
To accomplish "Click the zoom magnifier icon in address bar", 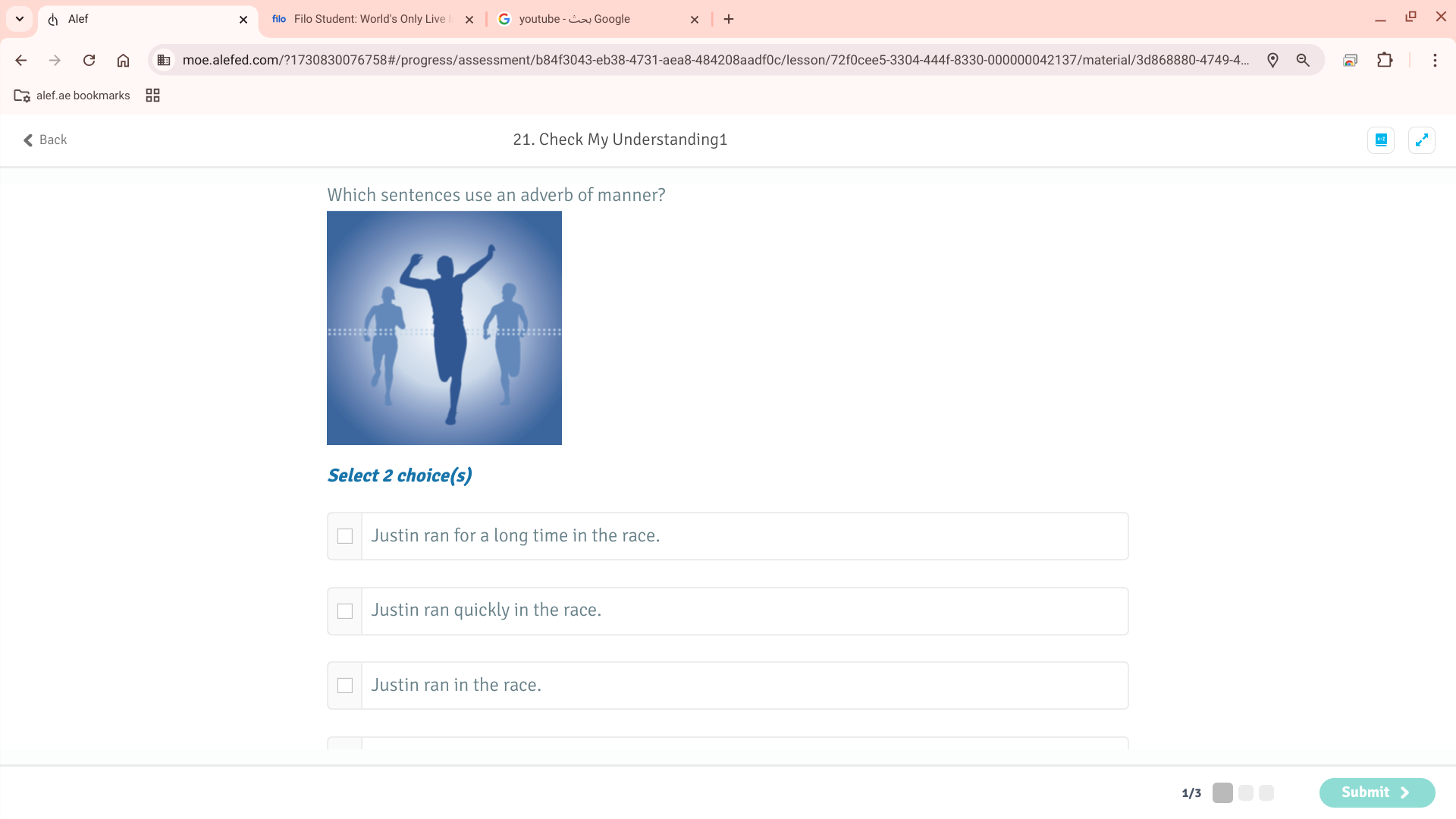I will (1303, 60).
